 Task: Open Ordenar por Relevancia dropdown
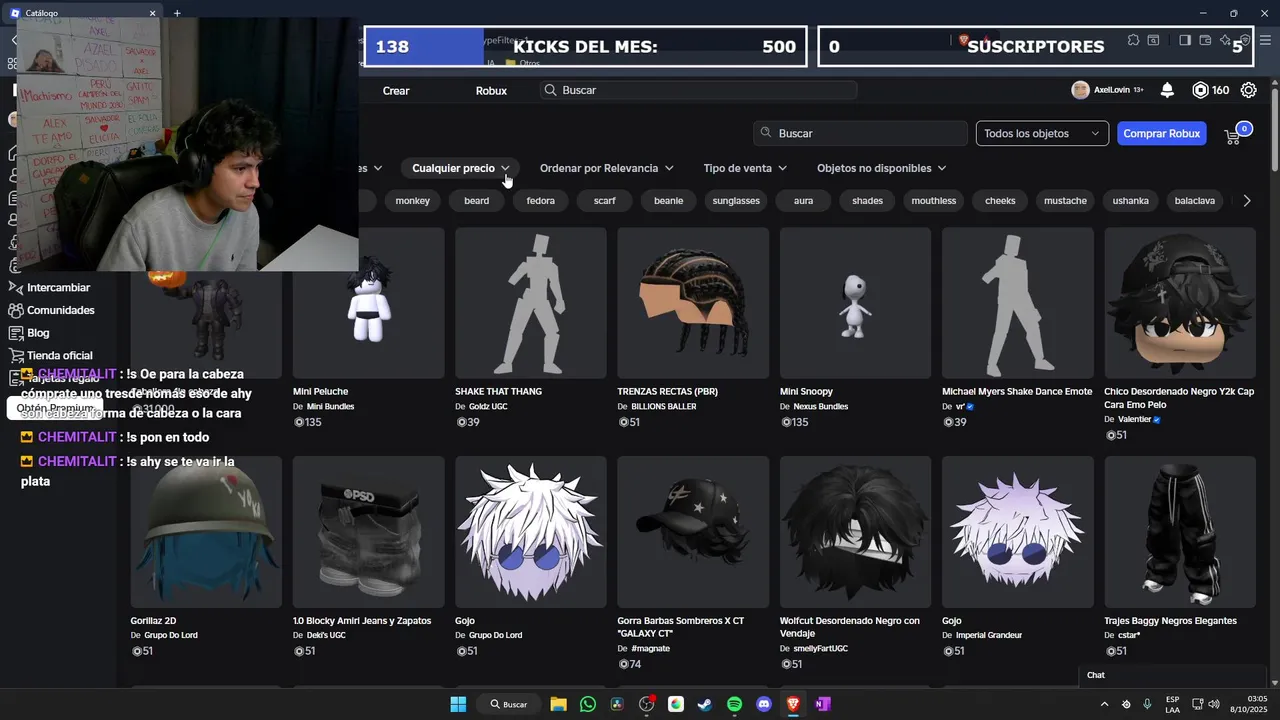(x=606, y=168)
